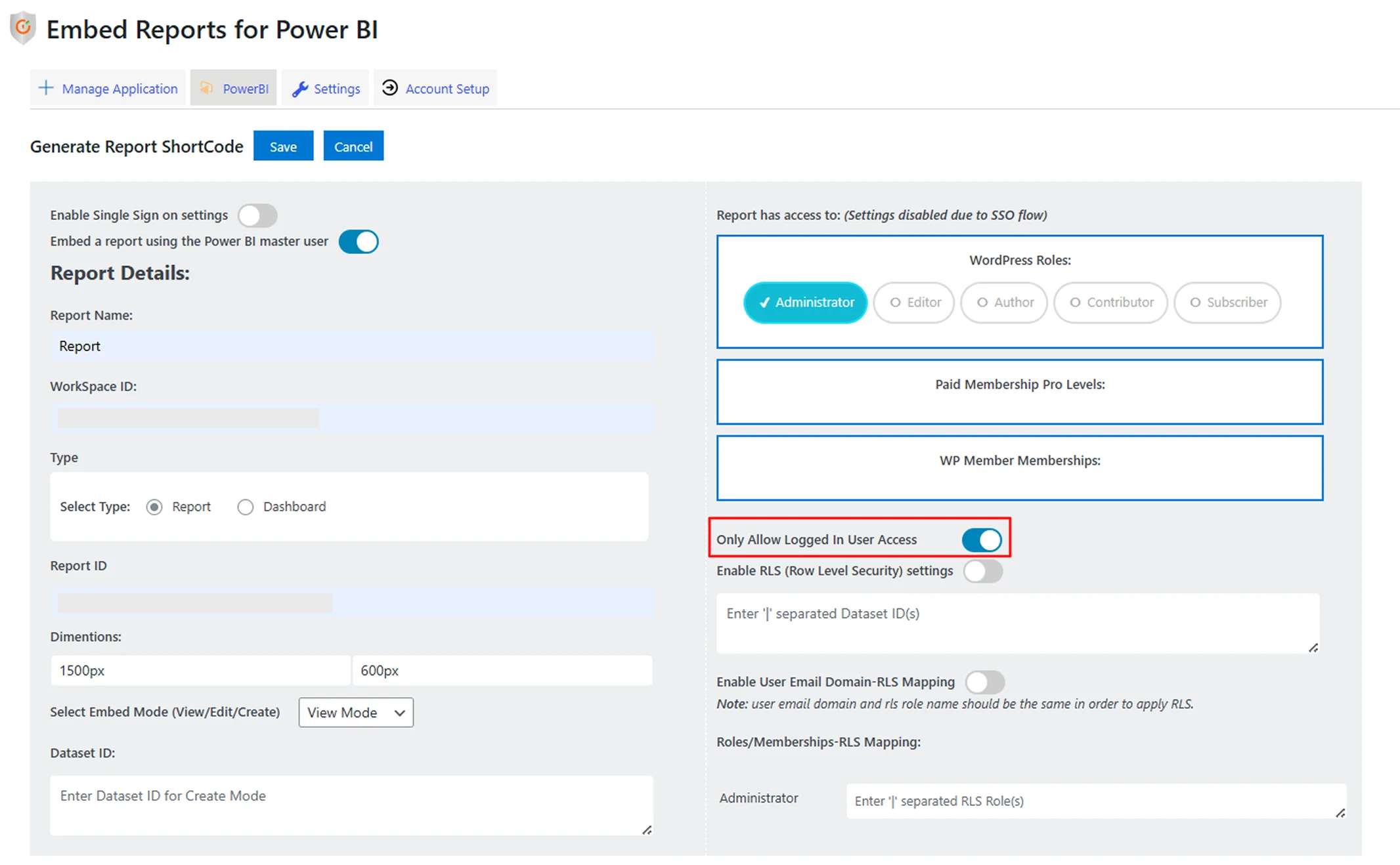The image size is (1400, 865).
Task: Click the Dataset ID for Create Mode textarea
Action: click(x=352, y=805)
